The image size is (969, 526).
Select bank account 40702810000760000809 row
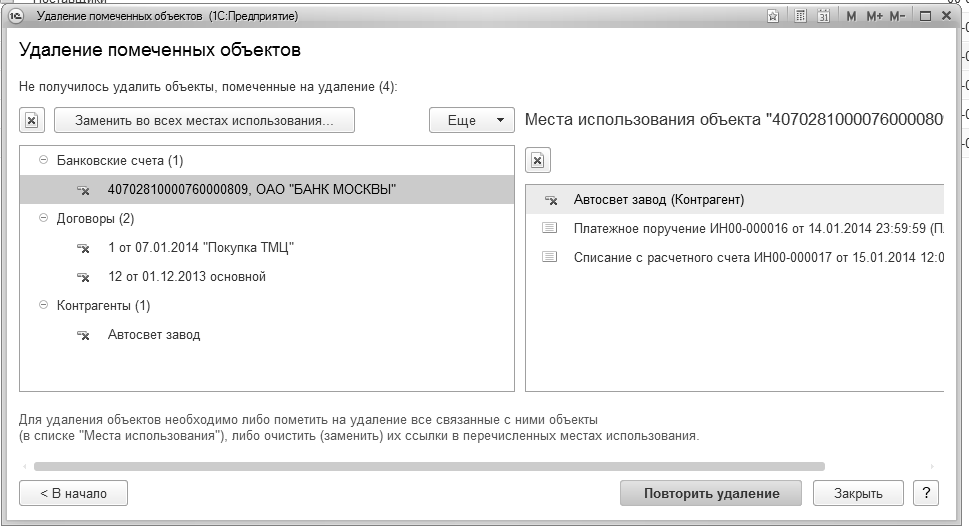pos(267,190)
